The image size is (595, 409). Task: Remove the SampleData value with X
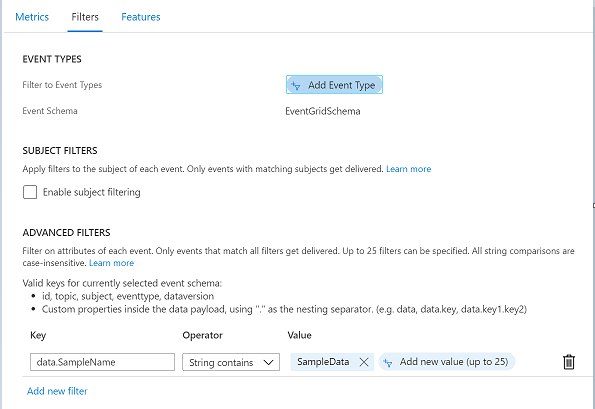tap(364, 362)
